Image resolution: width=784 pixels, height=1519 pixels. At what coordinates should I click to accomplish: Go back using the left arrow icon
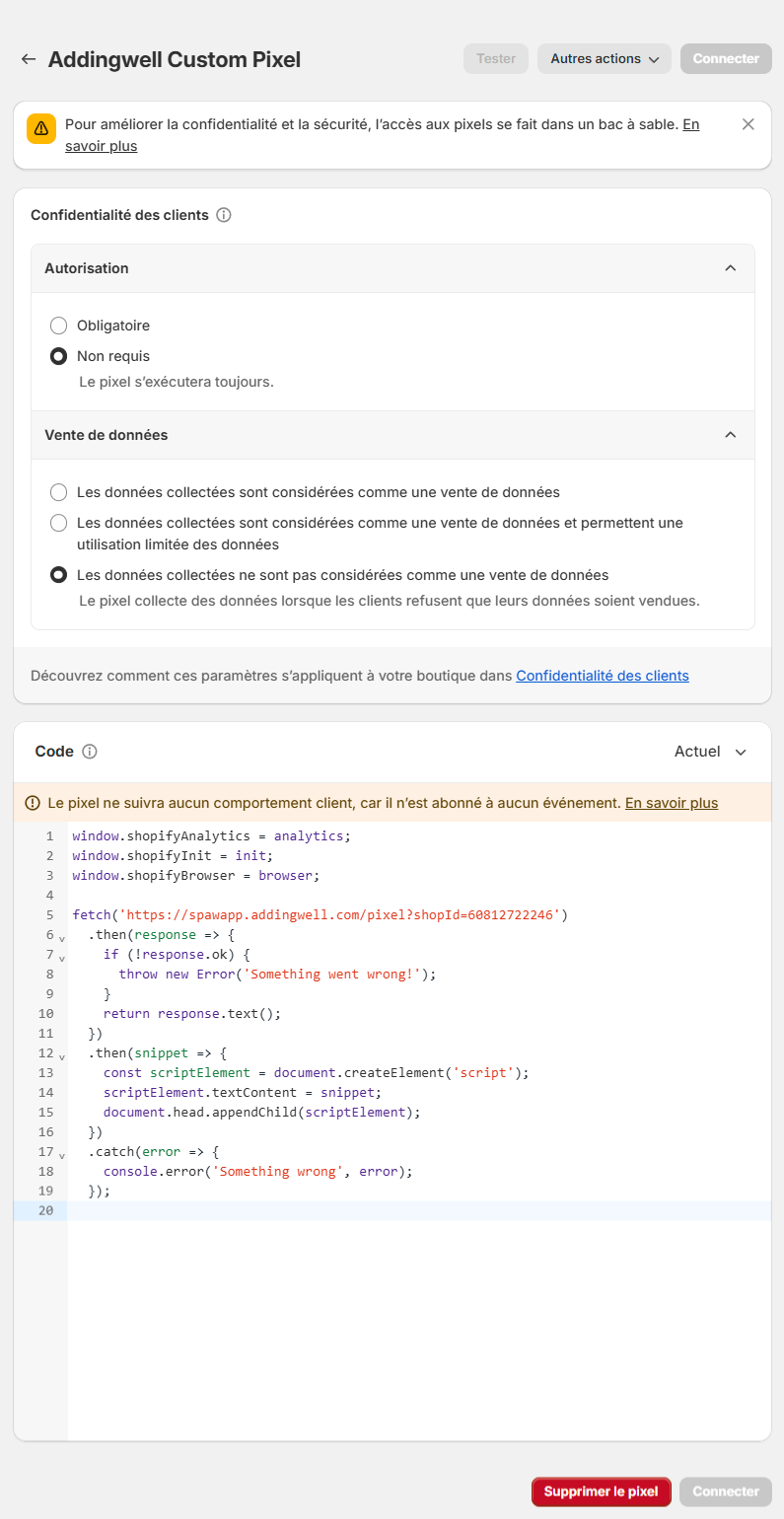[29, 59]
